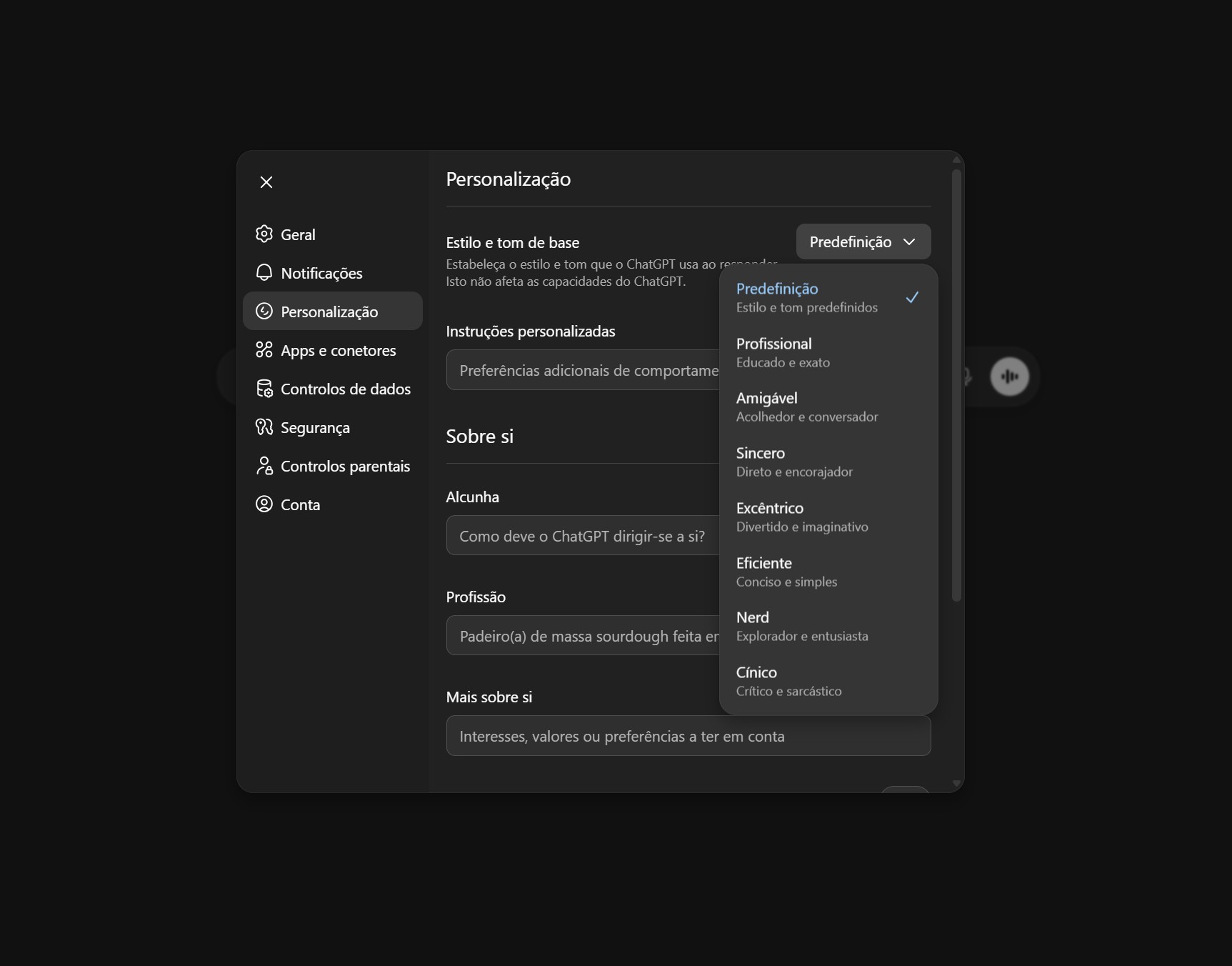Click the Conta profile icon

point(264,504)
